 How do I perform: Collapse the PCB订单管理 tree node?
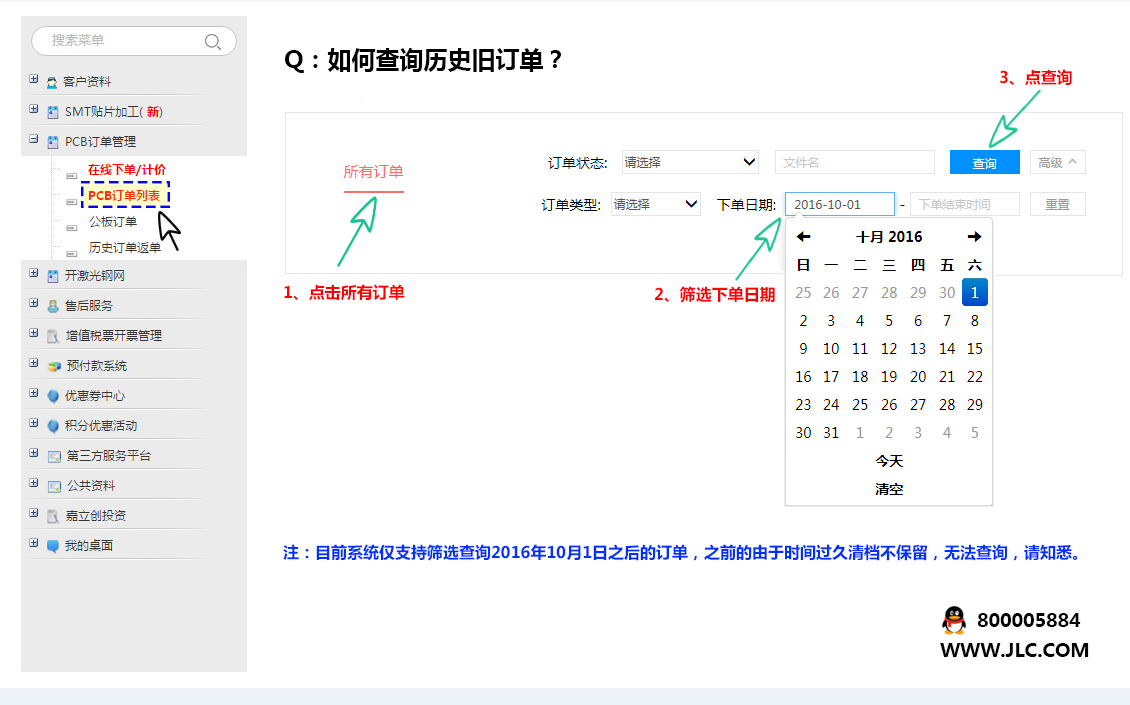(33, 139)
